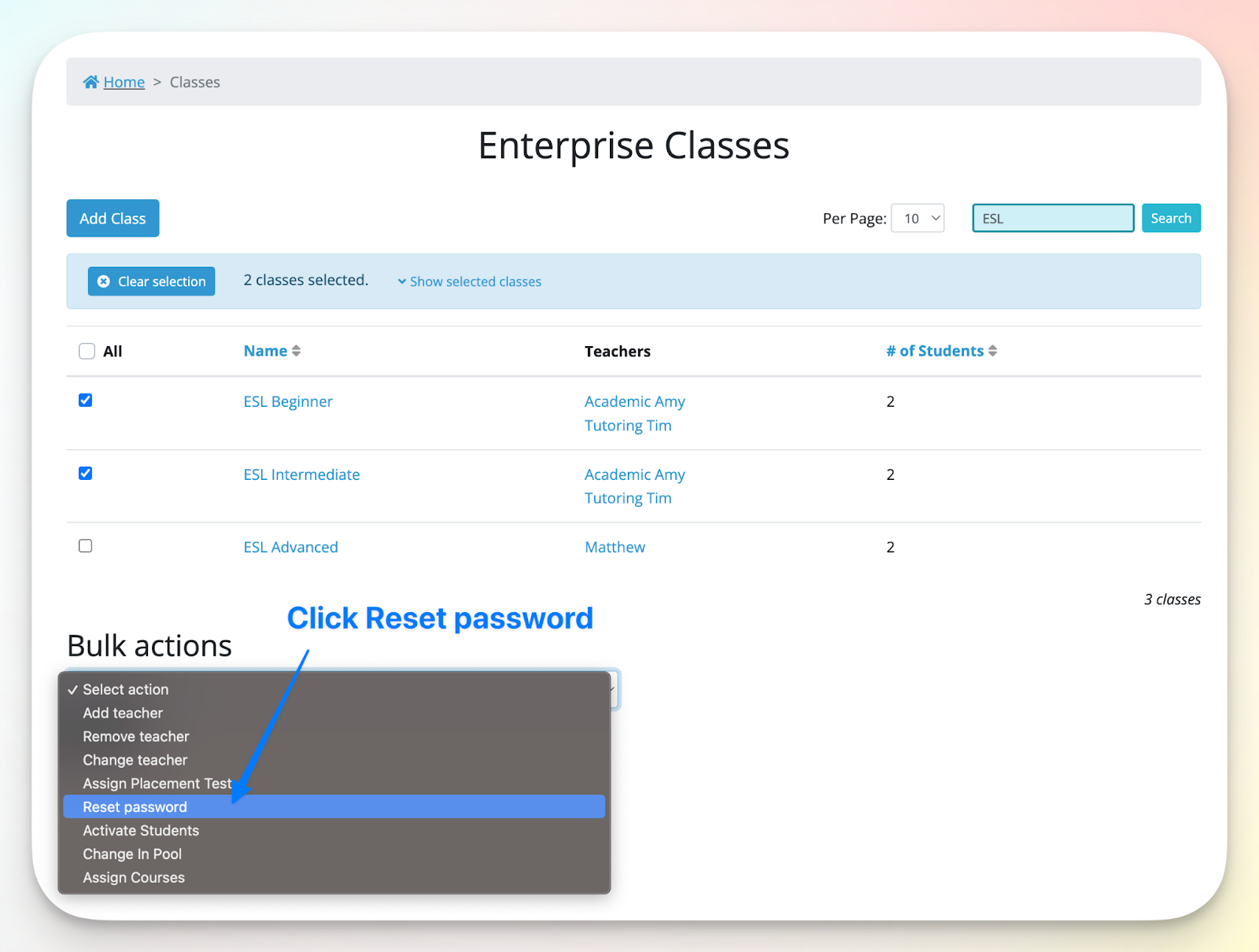Image resolution: width=1259 pixels, height=952 pixels.
Task: Open teacher Matthew link
Action: [x=615, y=547]
